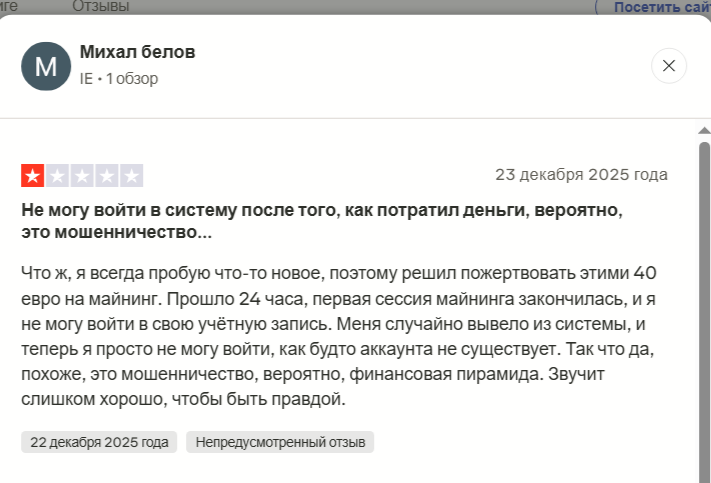The image size is (711, 483).
Task: Click the vertical scrollbar thumb
Action: point(704,300)
